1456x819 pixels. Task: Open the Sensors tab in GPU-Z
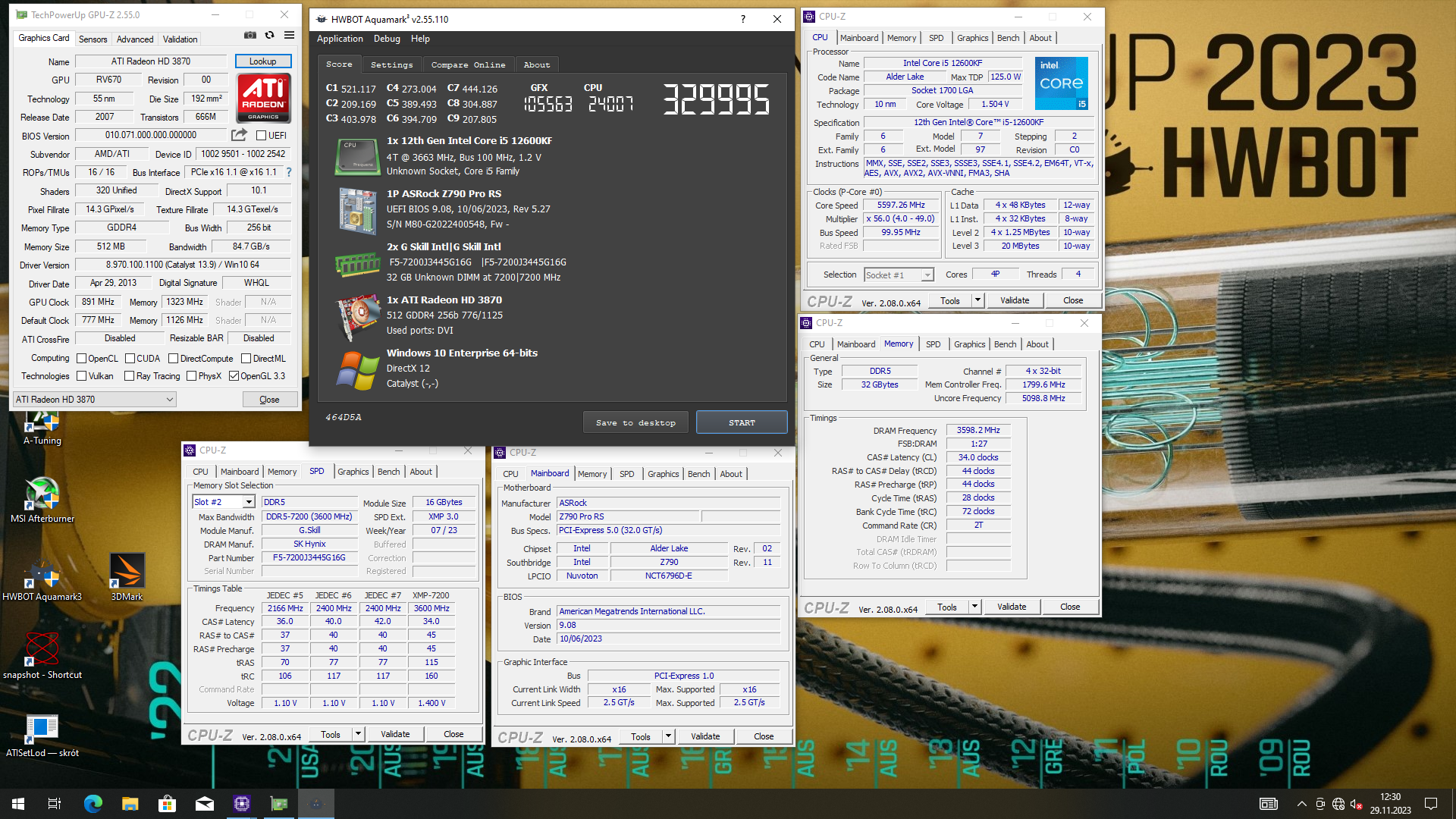click(x=93, y=39)
